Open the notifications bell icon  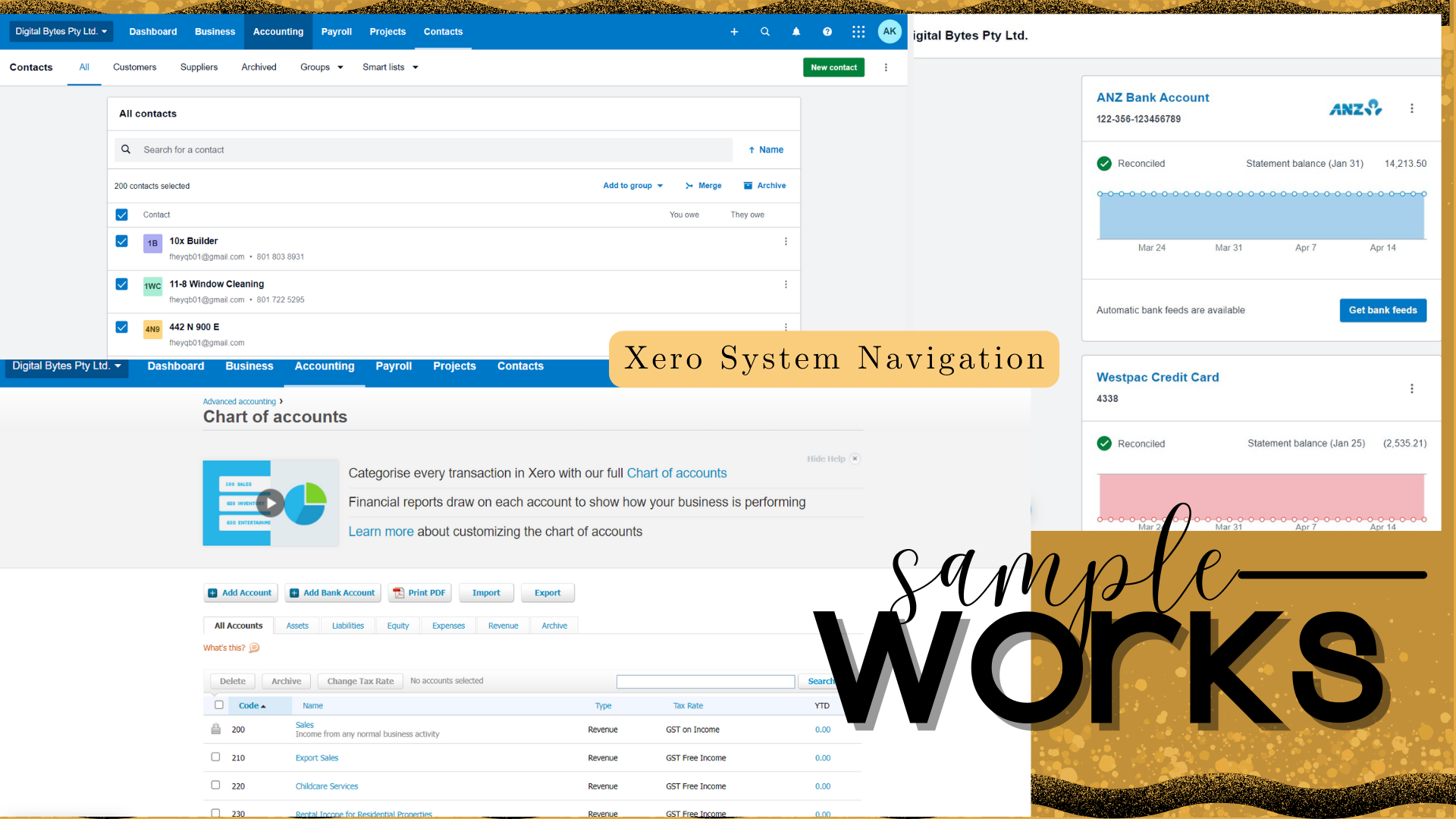(796, 32)
